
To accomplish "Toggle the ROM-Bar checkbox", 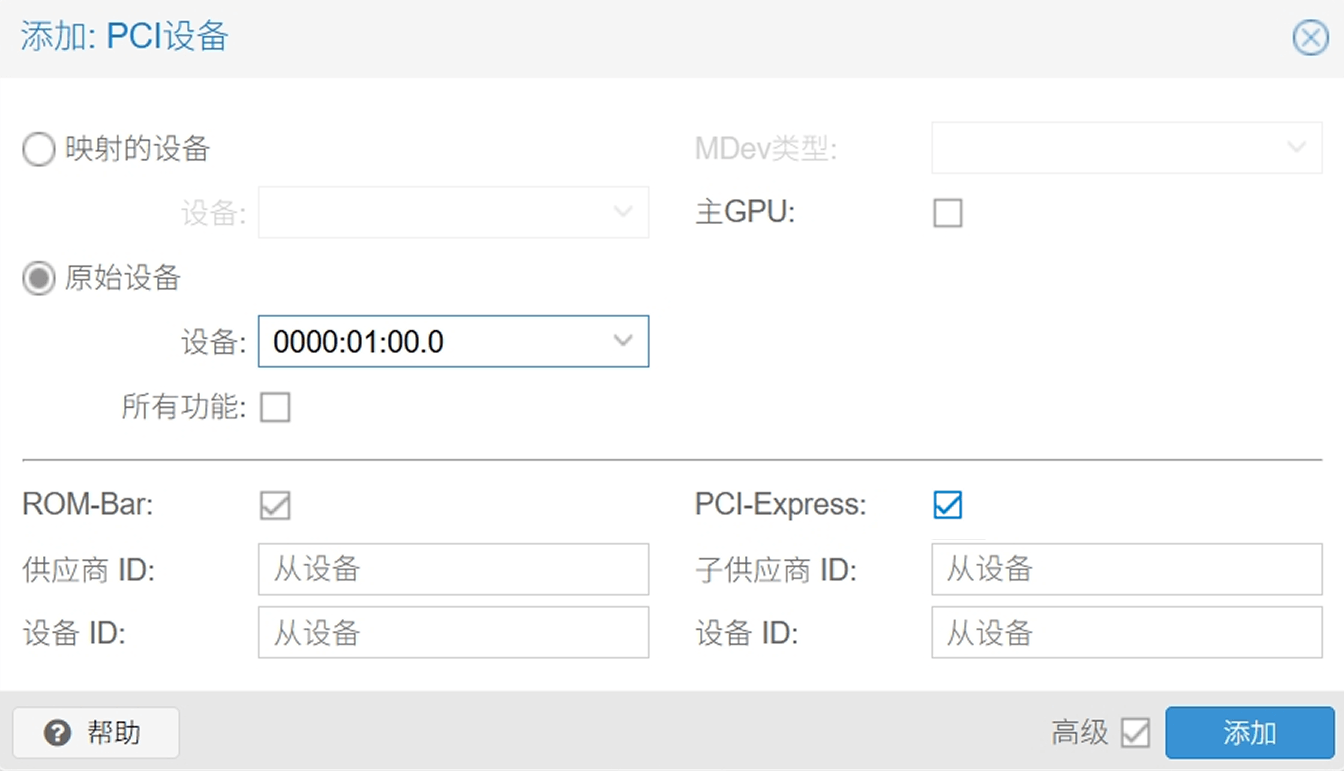I will (275, 505).
